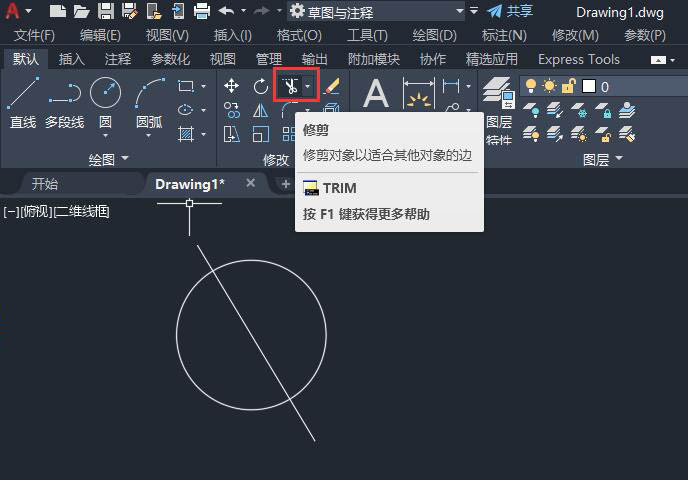688x480 pixels.
Task: Open the 修改(M) menu
Action: click(575, 36)
